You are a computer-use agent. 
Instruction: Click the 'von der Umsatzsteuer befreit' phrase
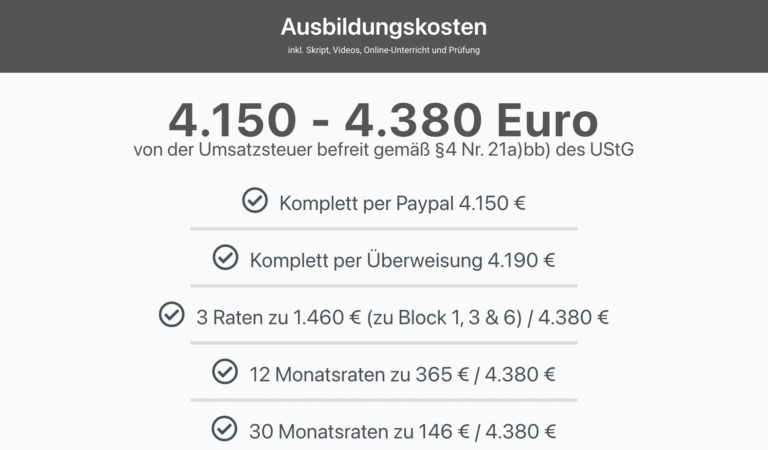click(x=256, y=151)
